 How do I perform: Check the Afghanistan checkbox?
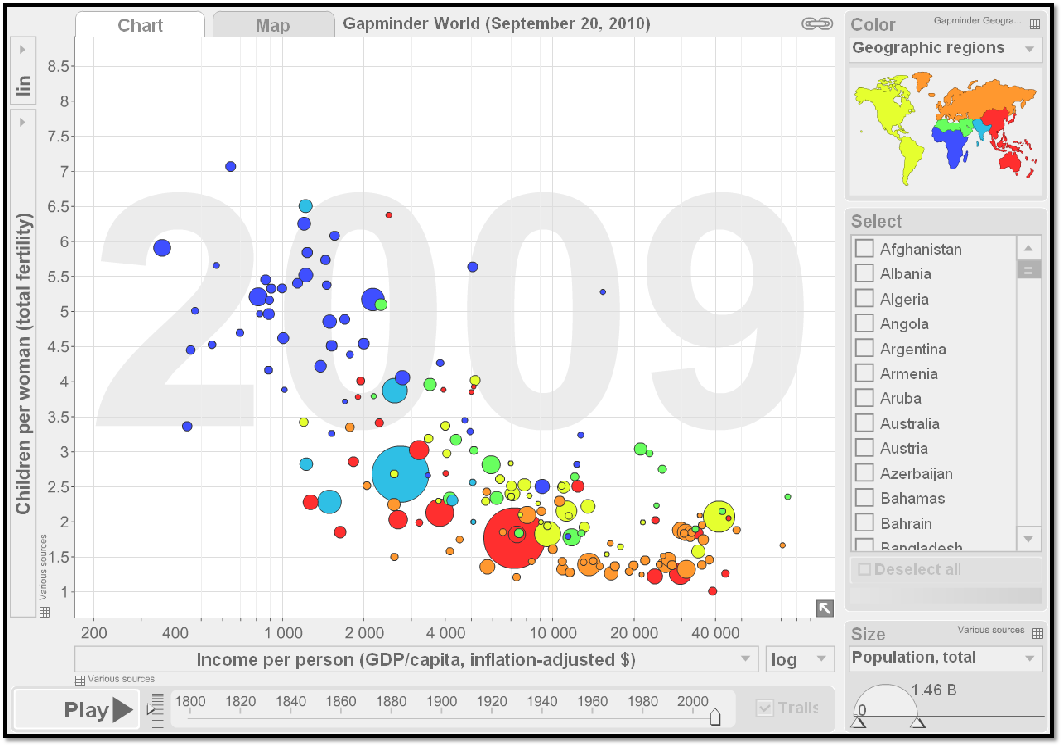(x=863, y=247)
